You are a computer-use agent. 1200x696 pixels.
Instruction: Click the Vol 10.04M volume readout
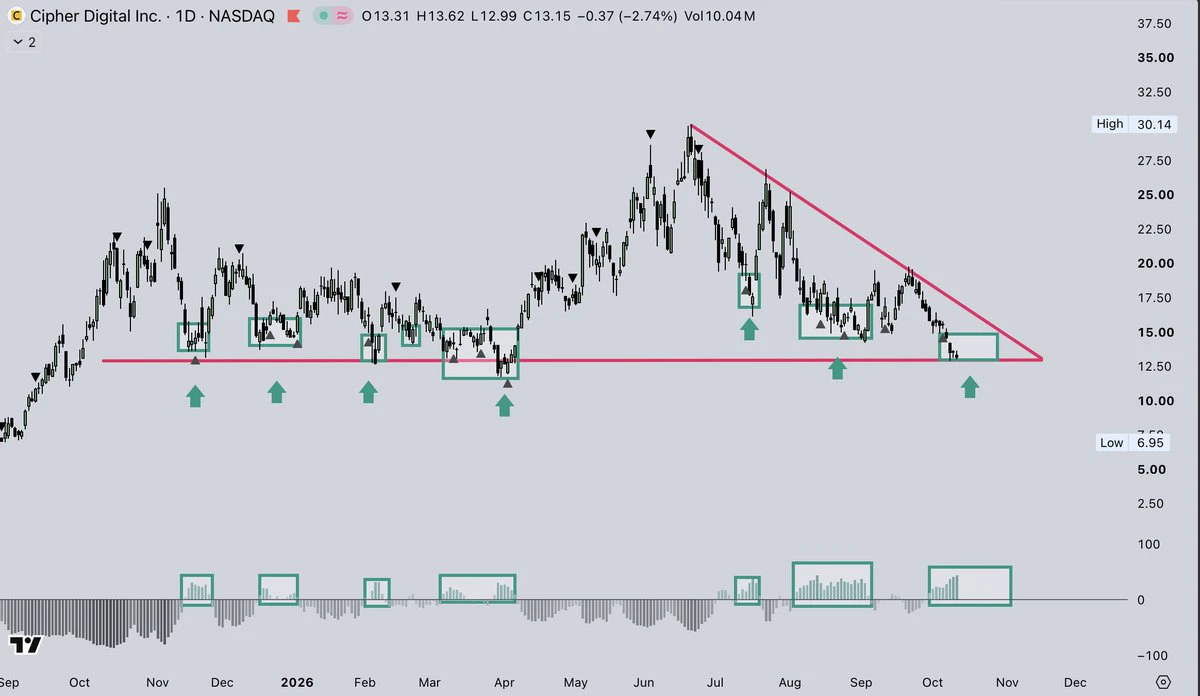[719, 17]
